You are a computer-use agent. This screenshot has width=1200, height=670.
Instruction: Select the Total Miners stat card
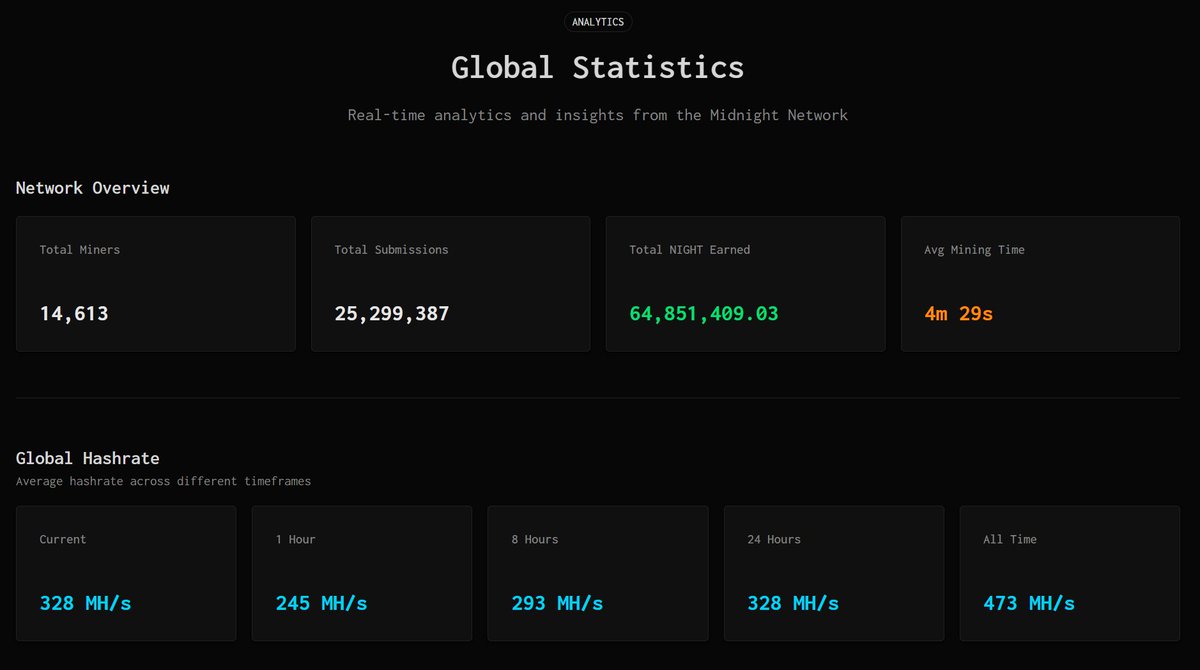tap(155, 283)
